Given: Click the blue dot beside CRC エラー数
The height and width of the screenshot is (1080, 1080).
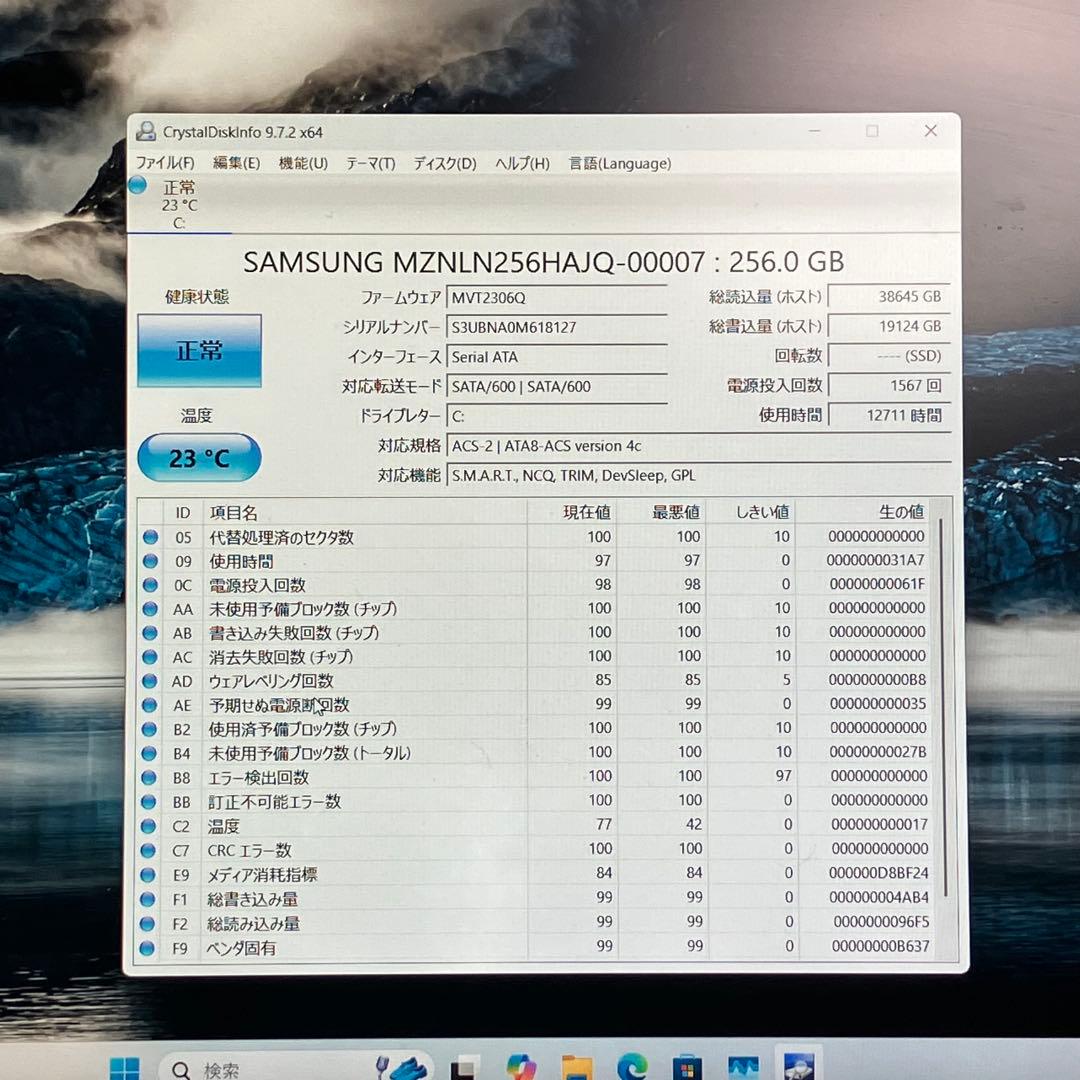Looking at the screenshot, I should 150,849.
